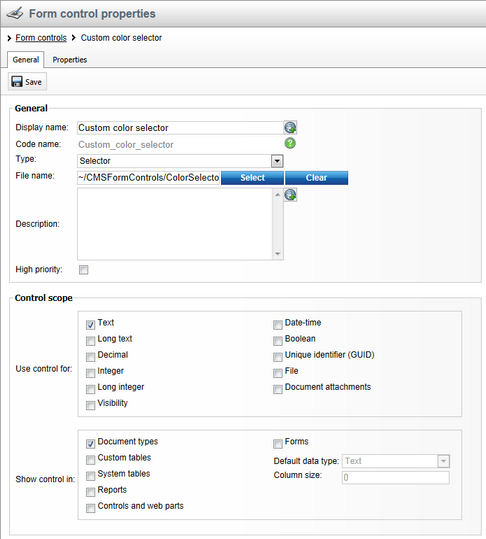The height and width of the screenshot is (539, 486).
Task: Open the Form controls breadcrumb link
Action: [x=41, y=38]
